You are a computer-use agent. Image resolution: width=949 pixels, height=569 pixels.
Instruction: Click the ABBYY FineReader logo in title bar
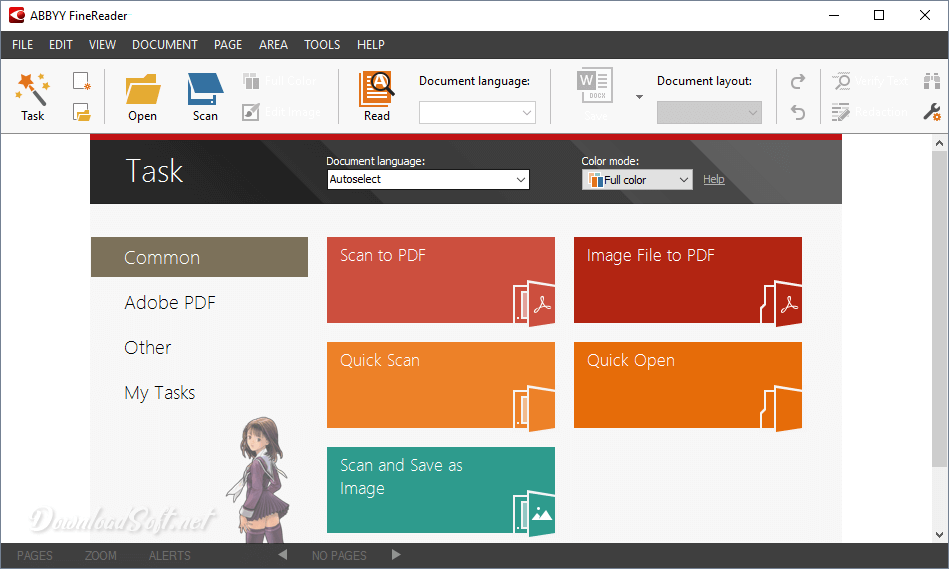[x=16, y=15]
